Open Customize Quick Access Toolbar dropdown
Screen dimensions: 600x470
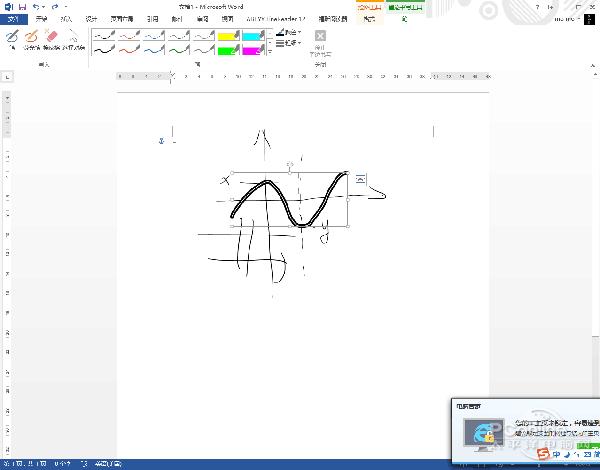pos(66,7)
